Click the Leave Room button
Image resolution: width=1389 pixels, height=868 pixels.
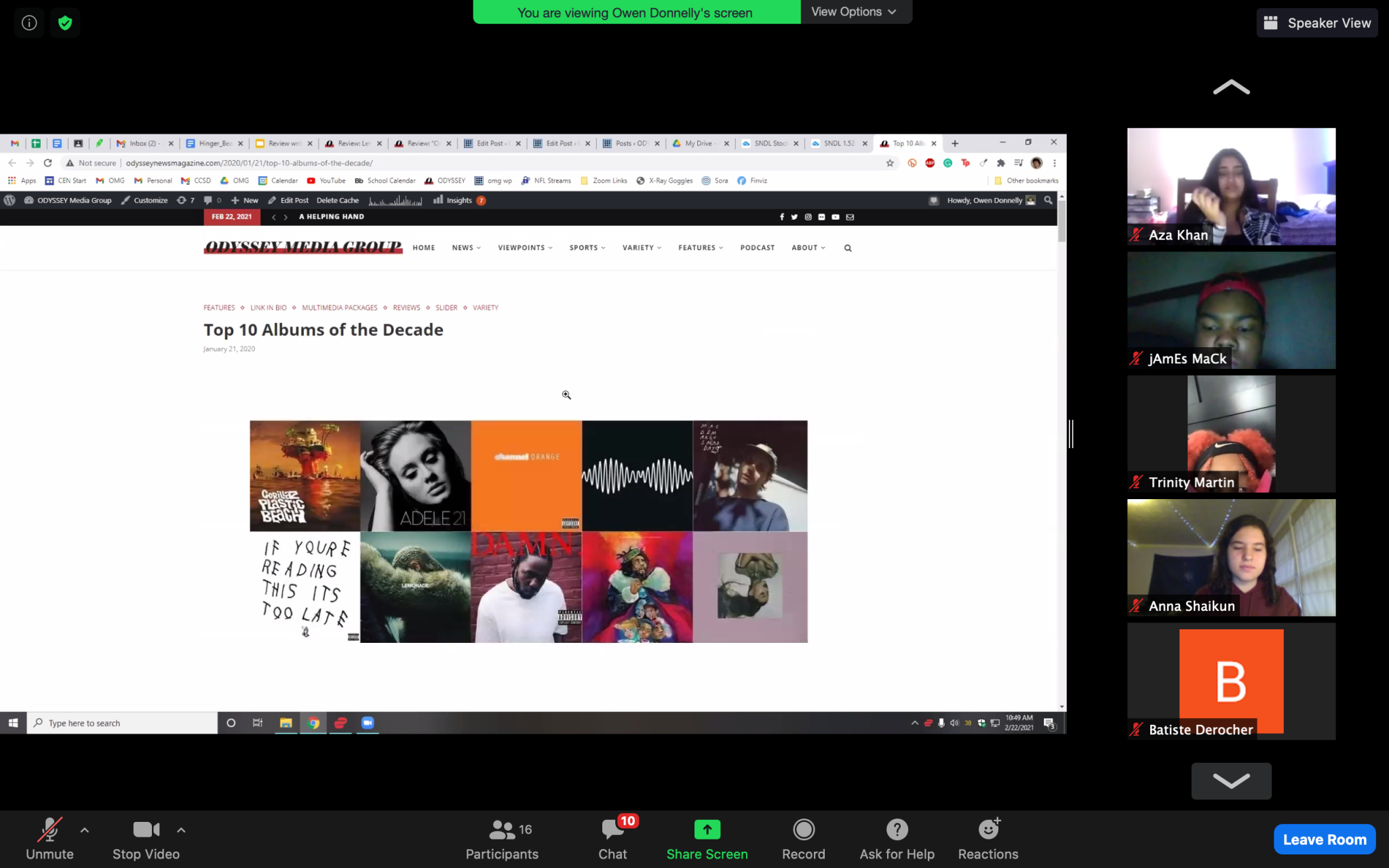1324,840
